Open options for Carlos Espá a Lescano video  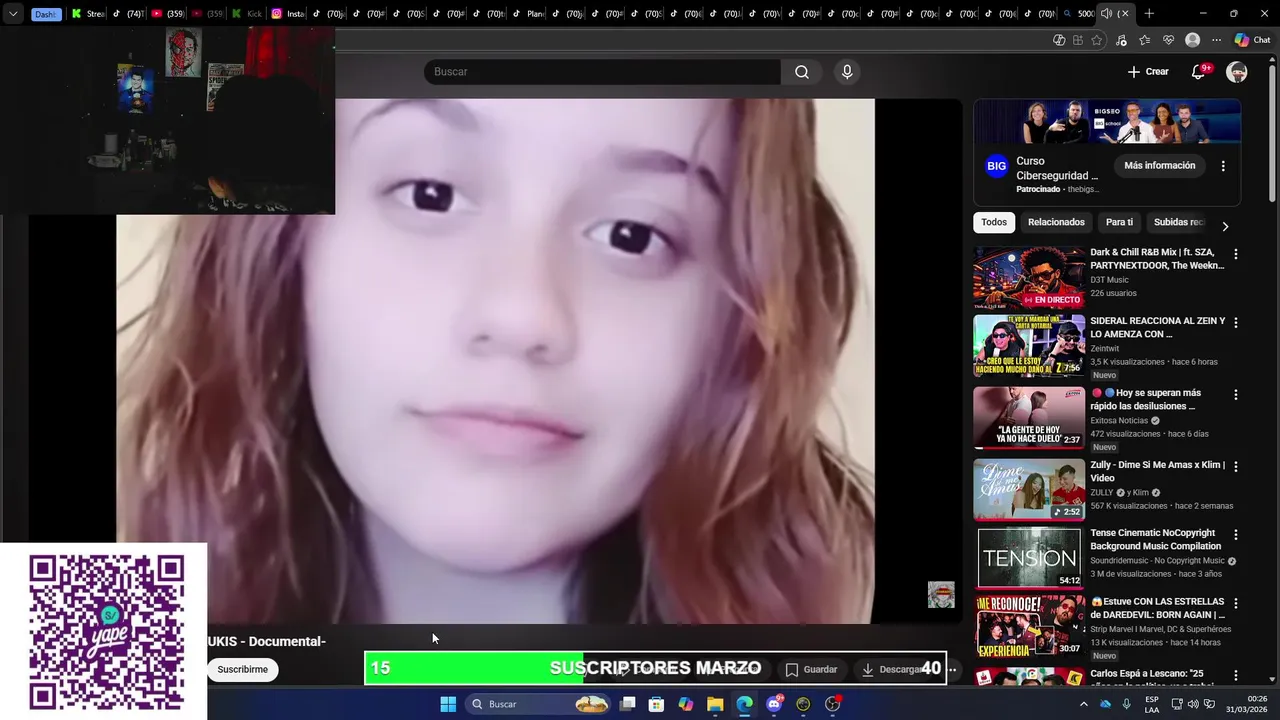point(1236,676)
